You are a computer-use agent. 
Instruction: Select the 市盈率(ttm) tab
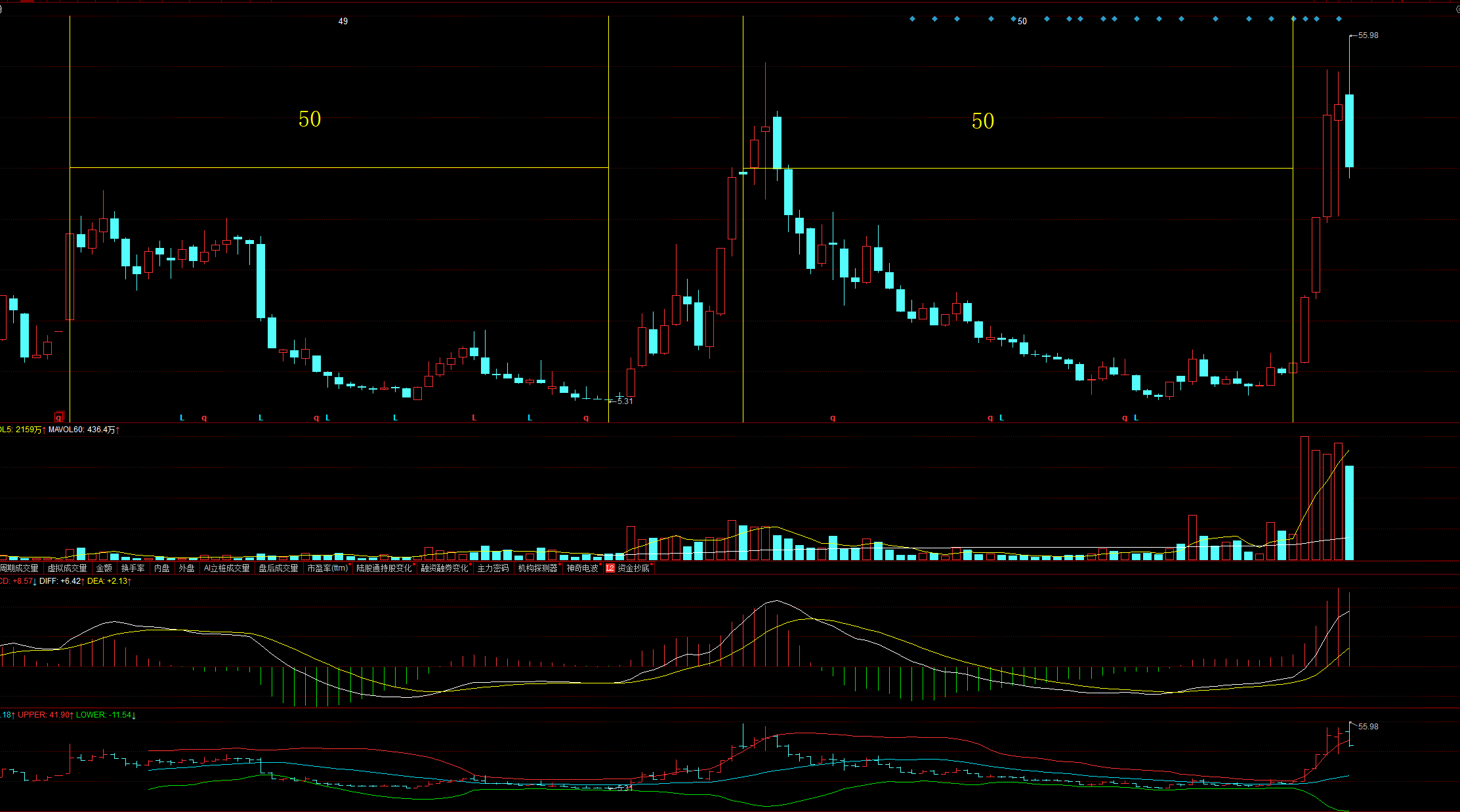(327, 568)
